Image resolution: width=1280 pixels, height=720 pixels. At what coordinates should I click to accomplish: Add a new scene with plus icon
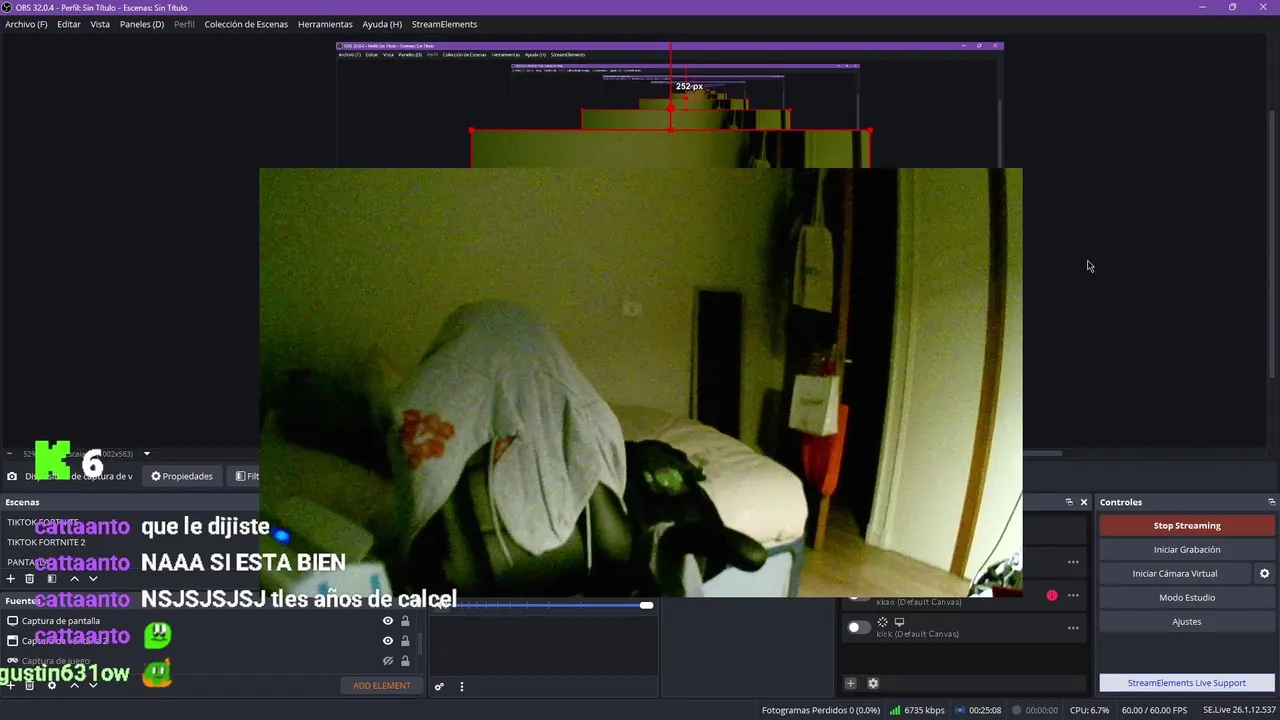coord(11,579)
